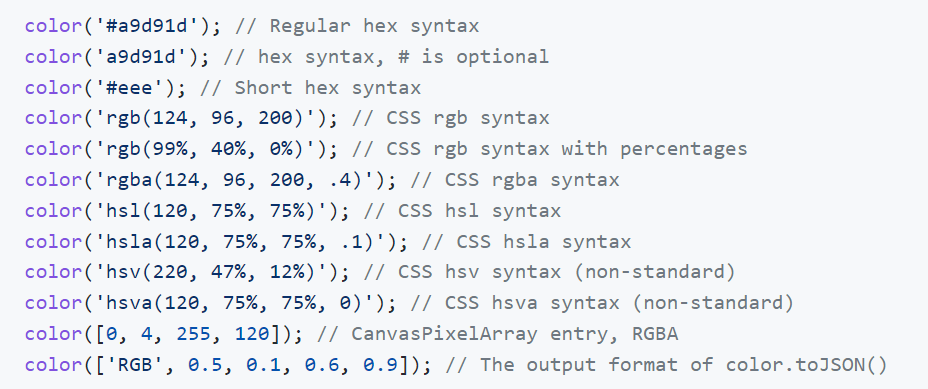Click the 'rgb(124, 96, 200)' string
This screenshot has width=928, height=389.
pos(205,118)
